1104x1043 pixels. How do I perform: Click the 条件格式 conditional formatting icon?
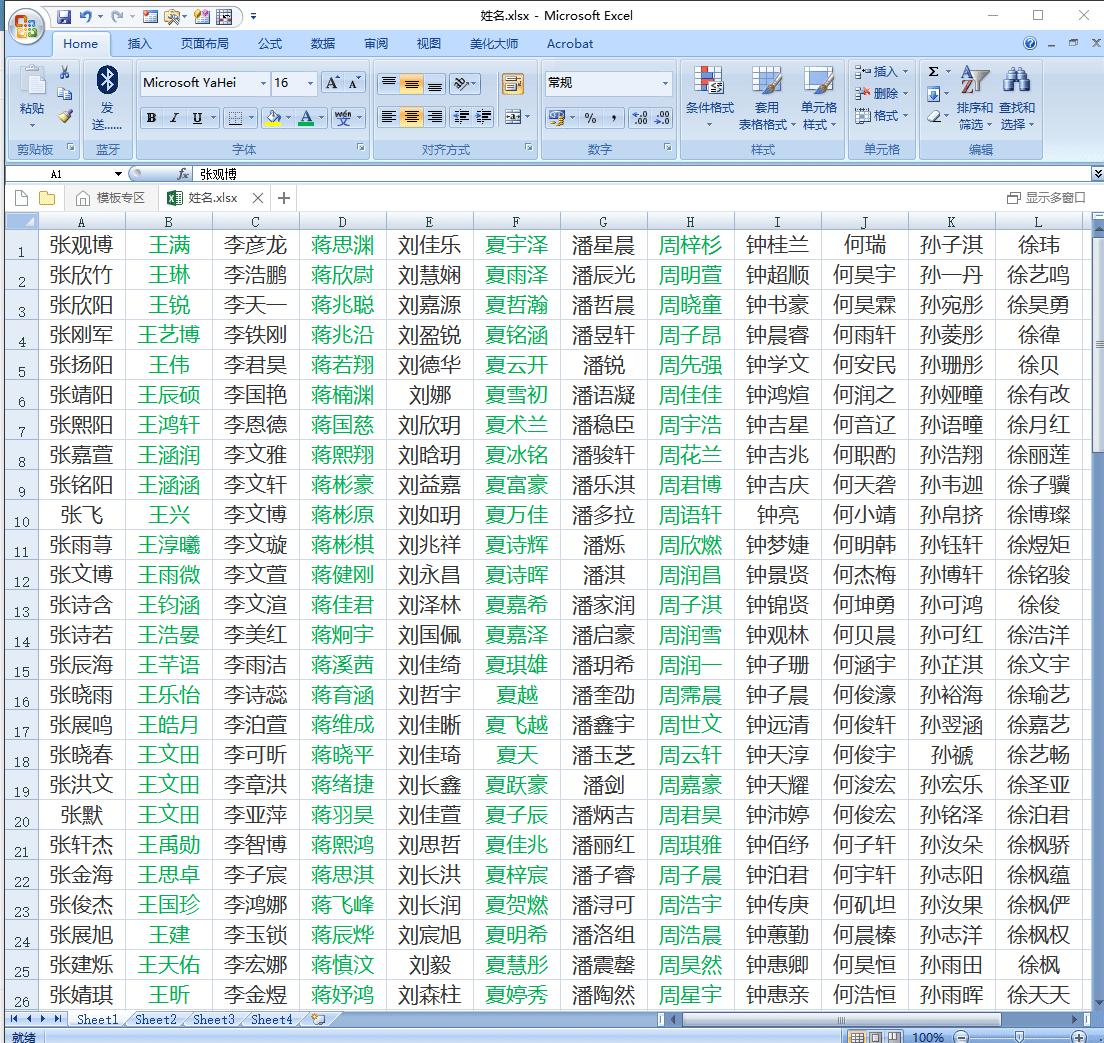pyautogui.click(x=709, y=80)
